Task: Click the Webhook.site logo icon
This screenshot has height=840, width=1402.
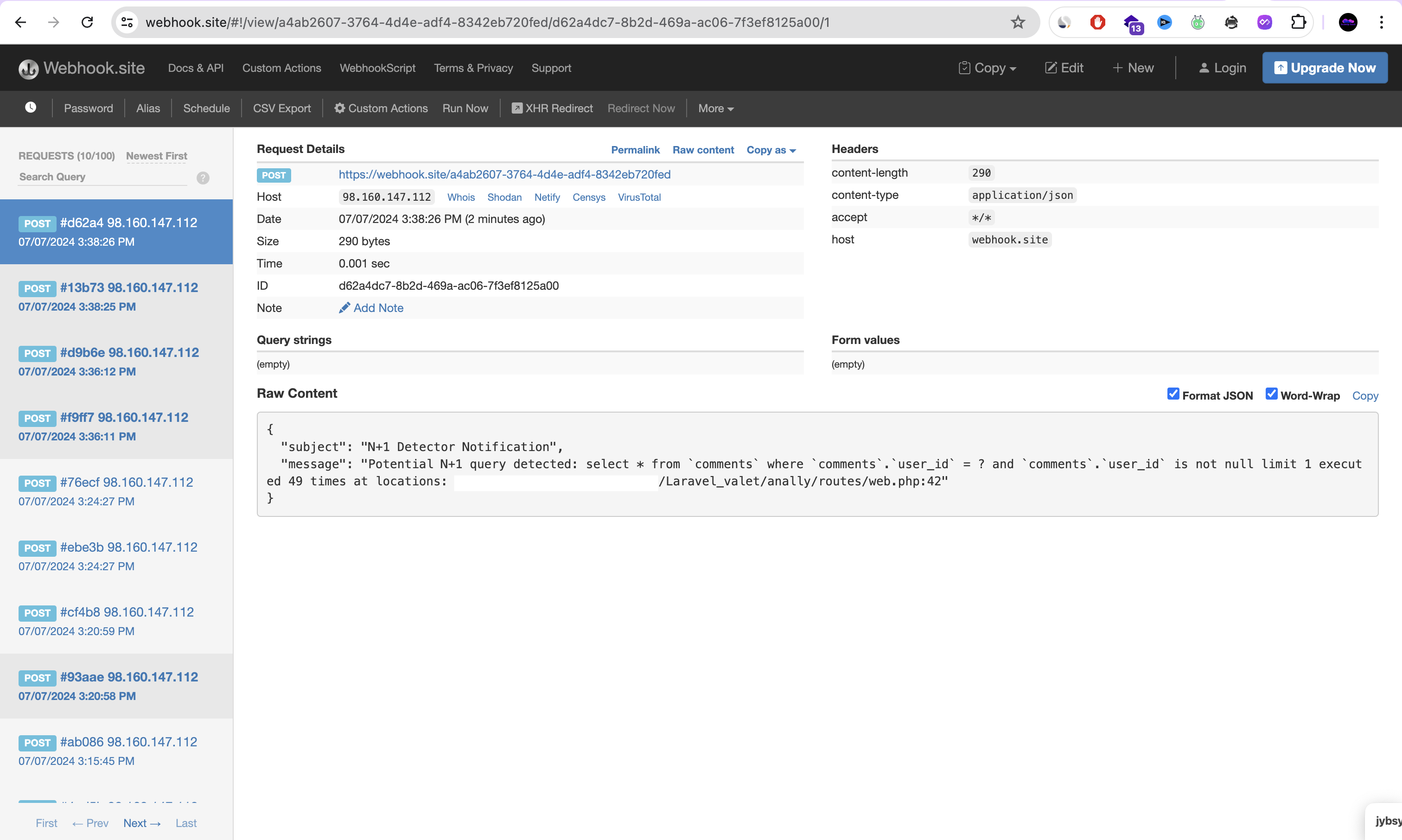Action: pyautogui.click(x=28, y=68)
